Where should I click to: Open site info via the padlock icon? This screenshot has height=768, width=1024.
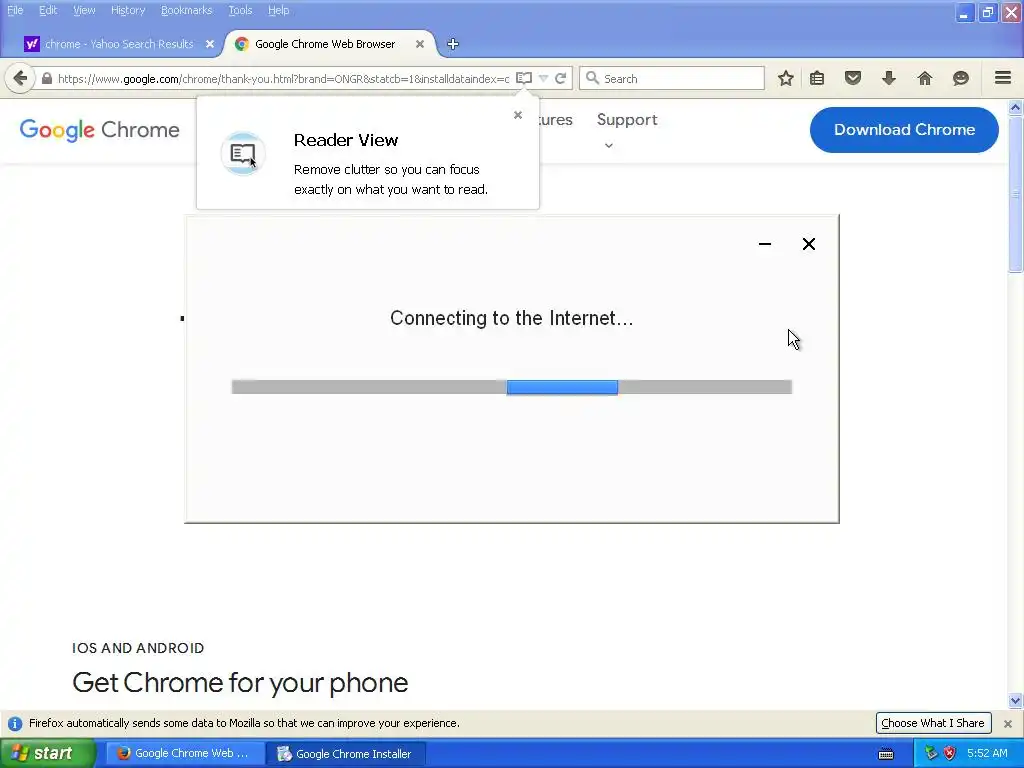pyautogui.click(x=46, y=78)
